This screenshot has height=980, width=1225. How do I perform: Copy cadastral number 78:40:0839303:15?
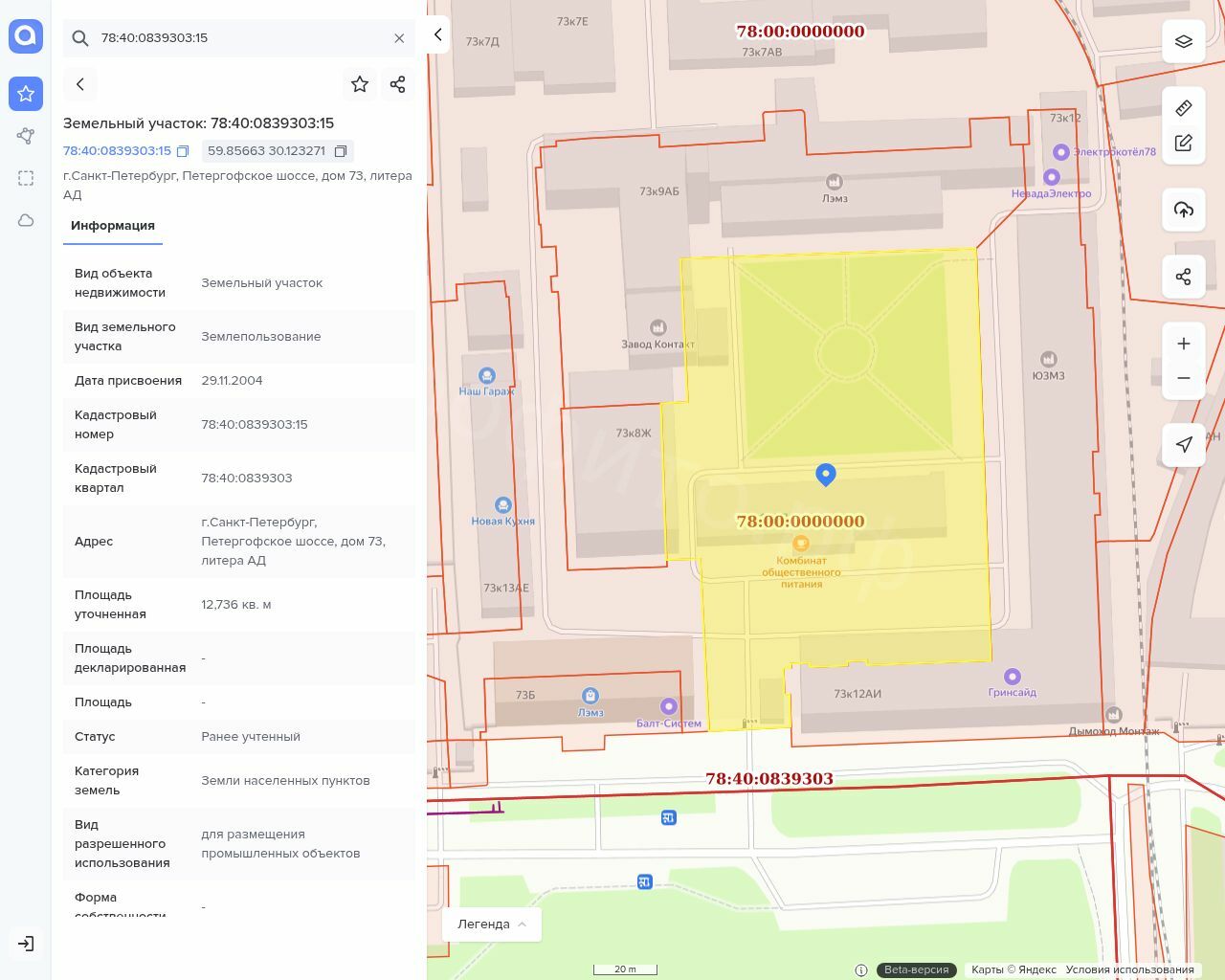pyautogui.click(x=183, y=151)
